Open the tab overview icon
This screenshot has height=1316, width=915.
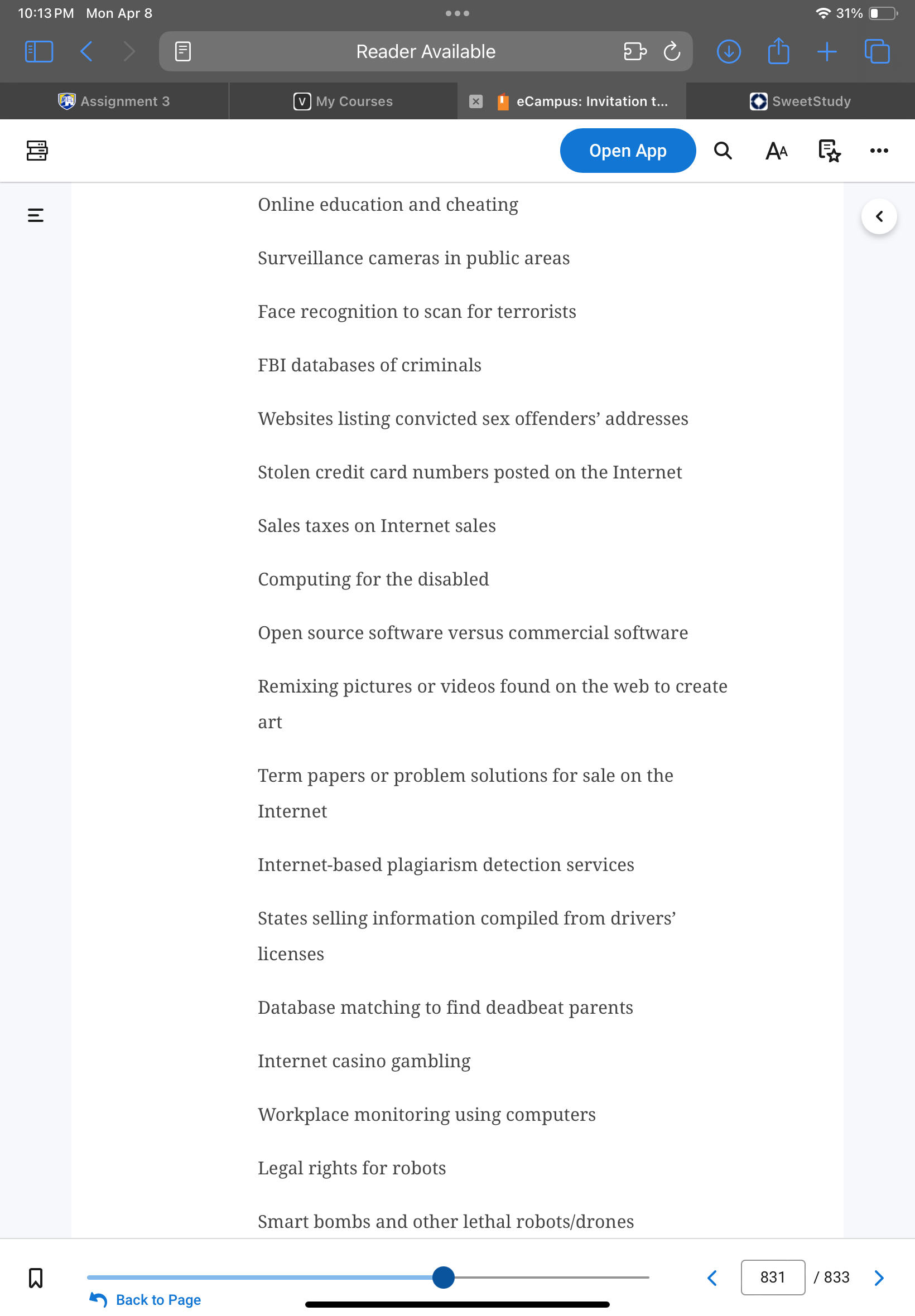point(877,51)
